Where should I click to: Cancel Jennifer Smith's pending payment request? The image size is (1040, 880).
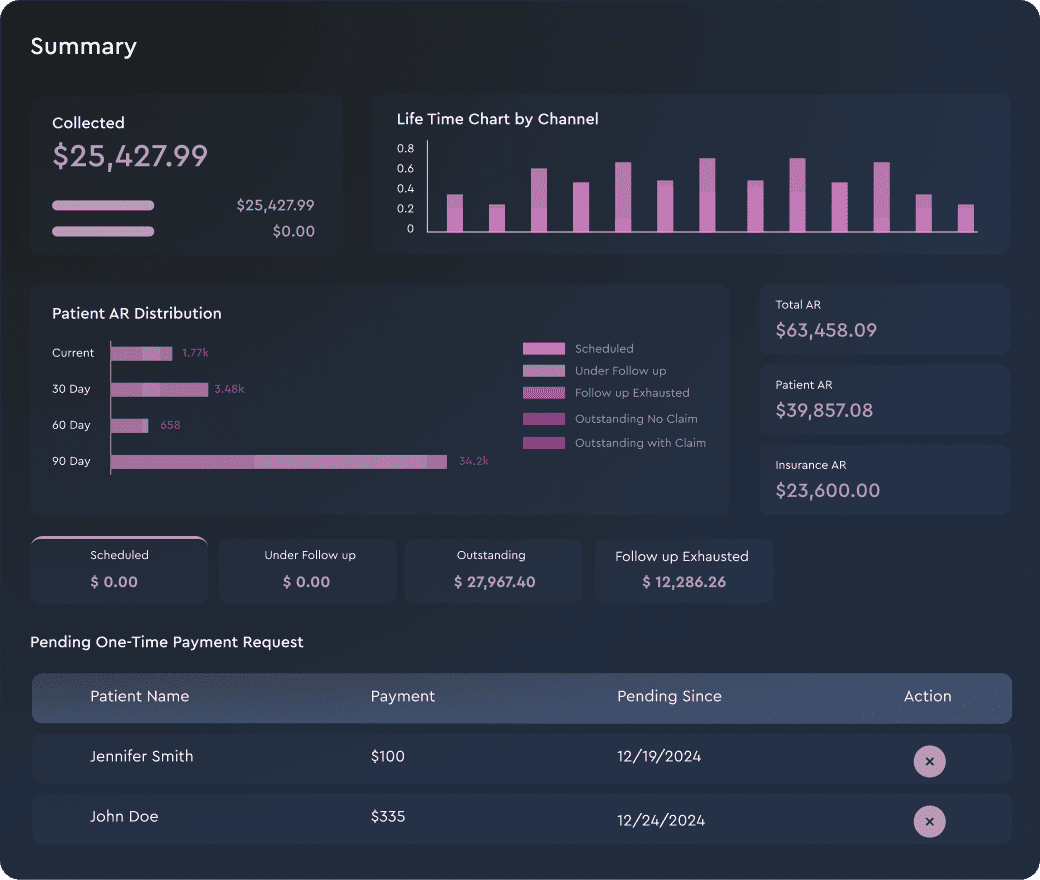click(x=929, y=761)
